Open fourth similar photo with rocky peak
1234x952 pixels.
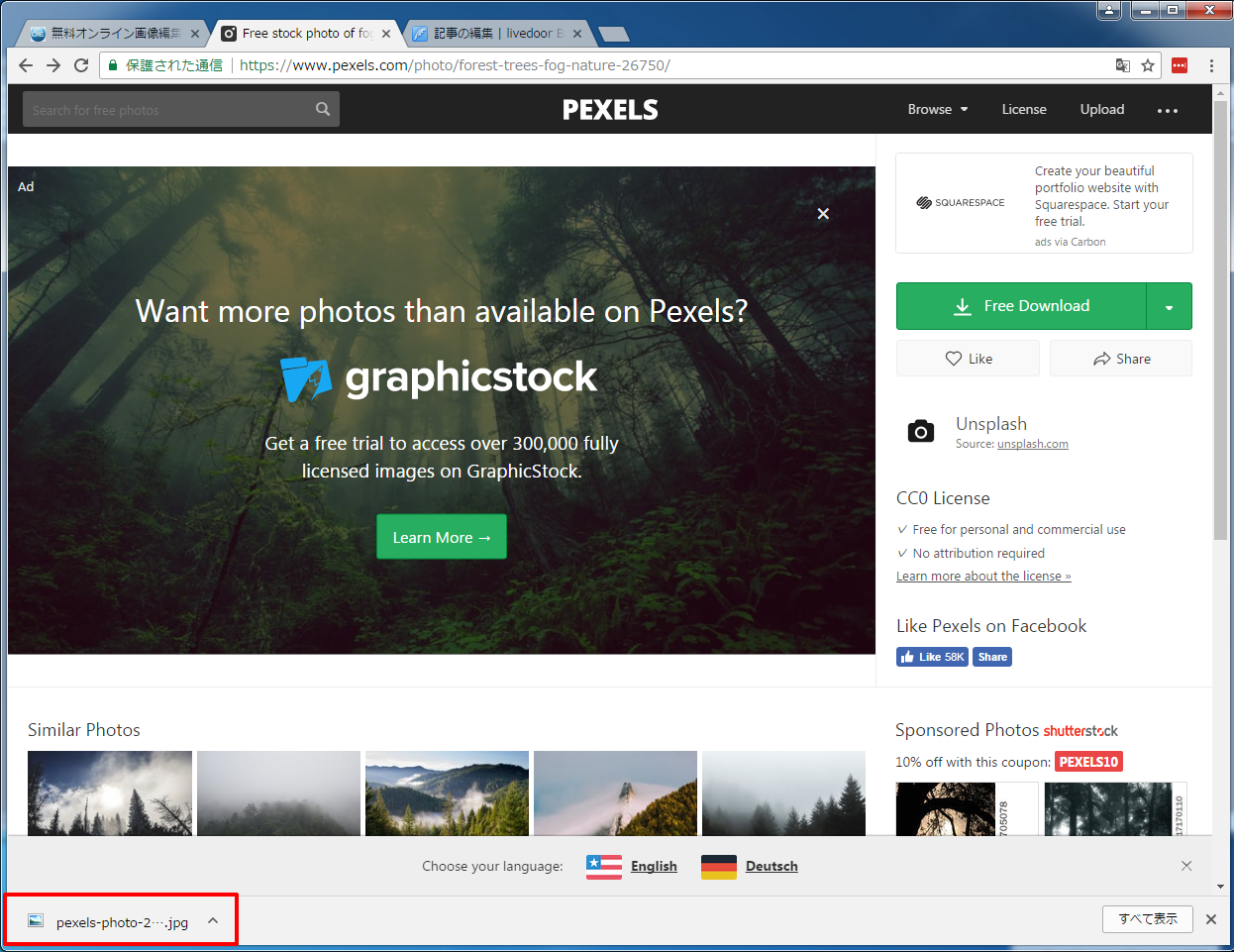[x=615, y=793]
